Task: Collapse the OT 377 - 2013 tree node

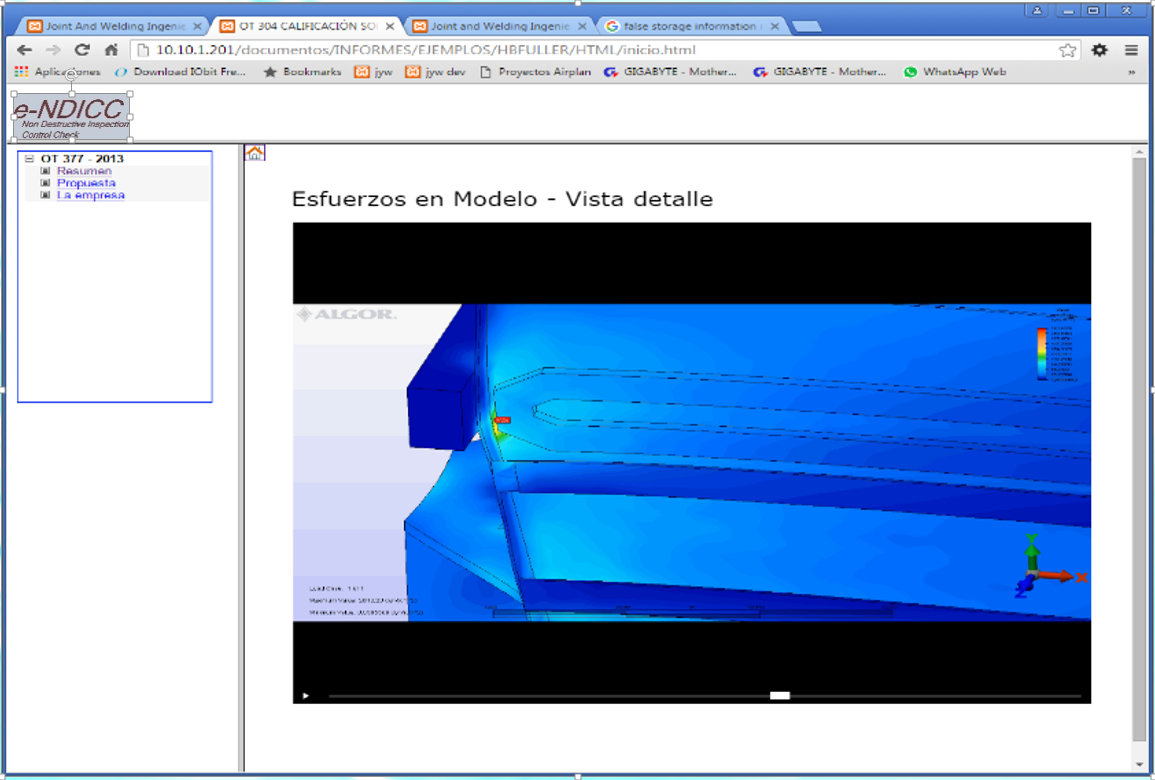Action: coord(30,159)
